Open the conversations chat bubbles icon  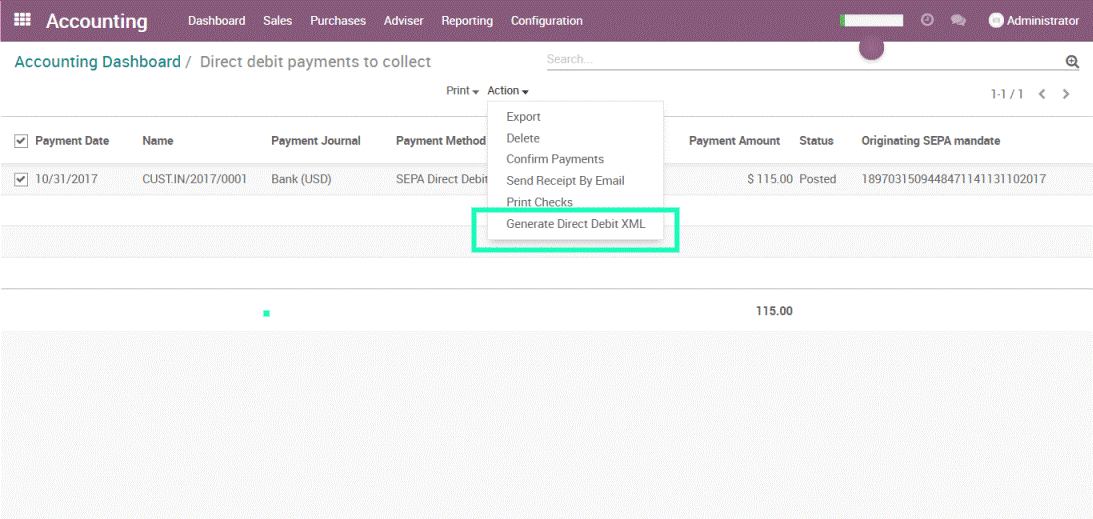pos(958,20)
